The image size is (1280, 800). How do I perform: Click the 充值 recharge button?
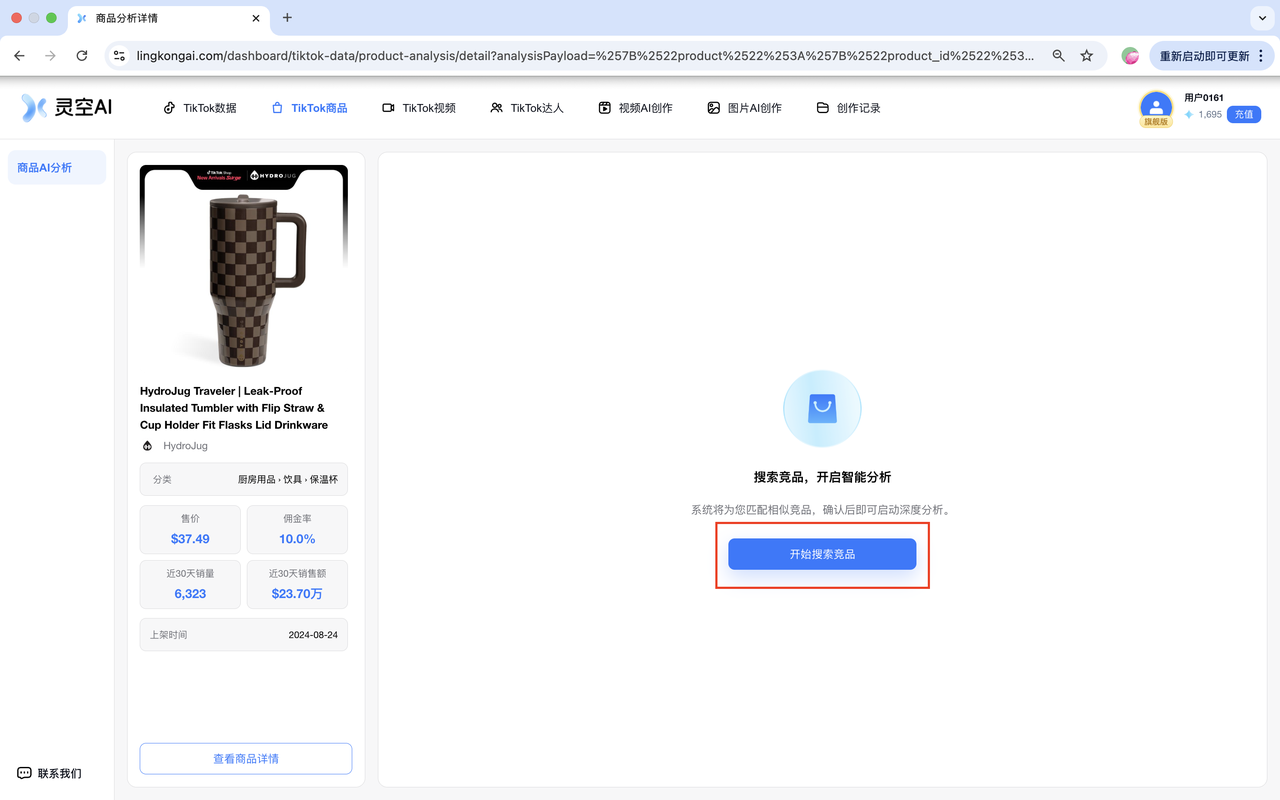[1244, 115]
